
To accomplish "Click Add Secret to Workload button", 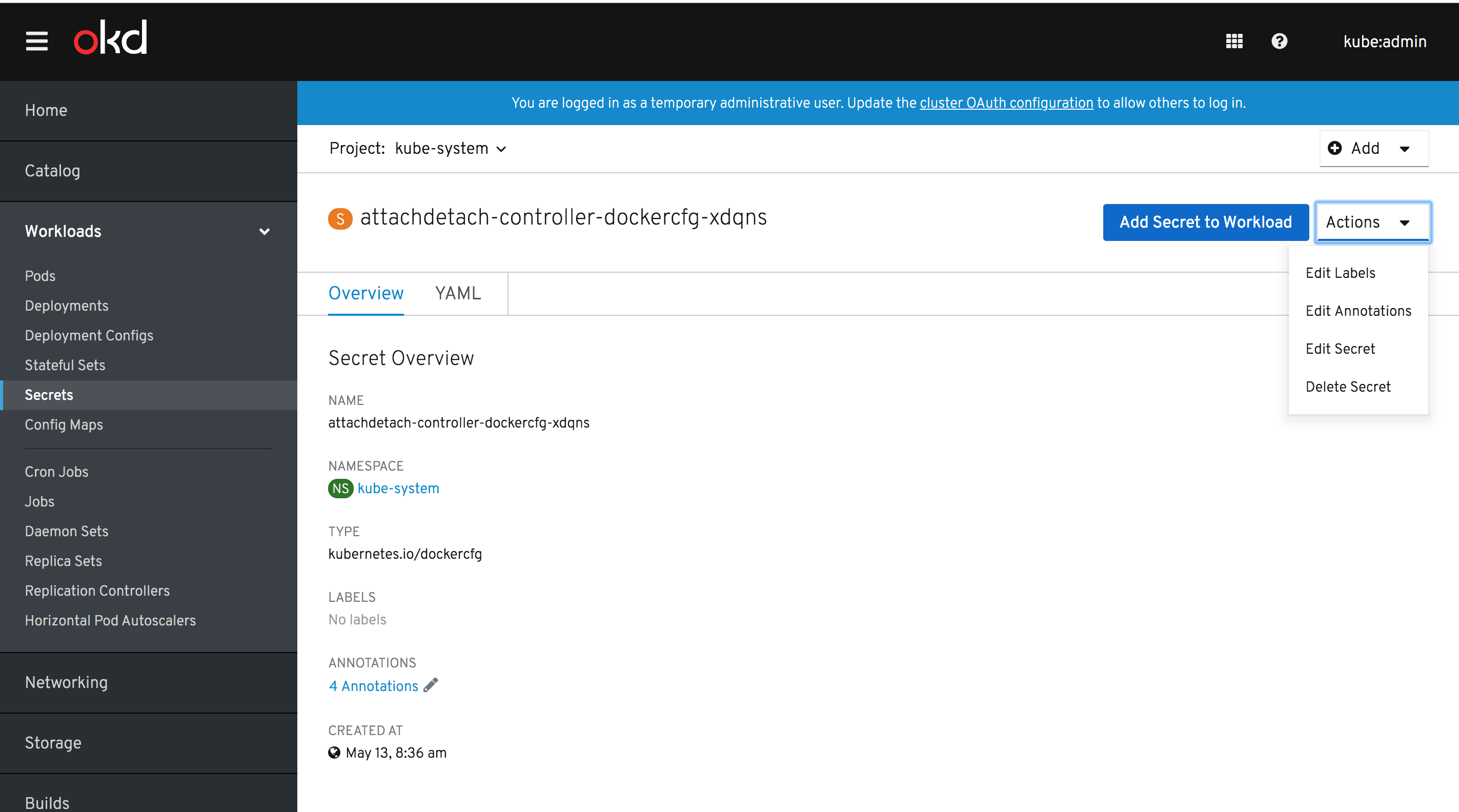I will pyautogui.click(x=1205, y=222).
